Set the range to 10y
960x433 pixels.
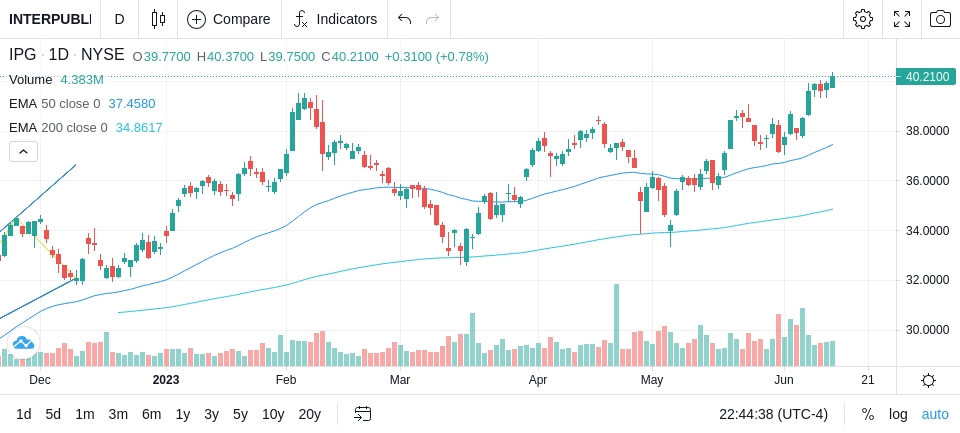point(273,415)
